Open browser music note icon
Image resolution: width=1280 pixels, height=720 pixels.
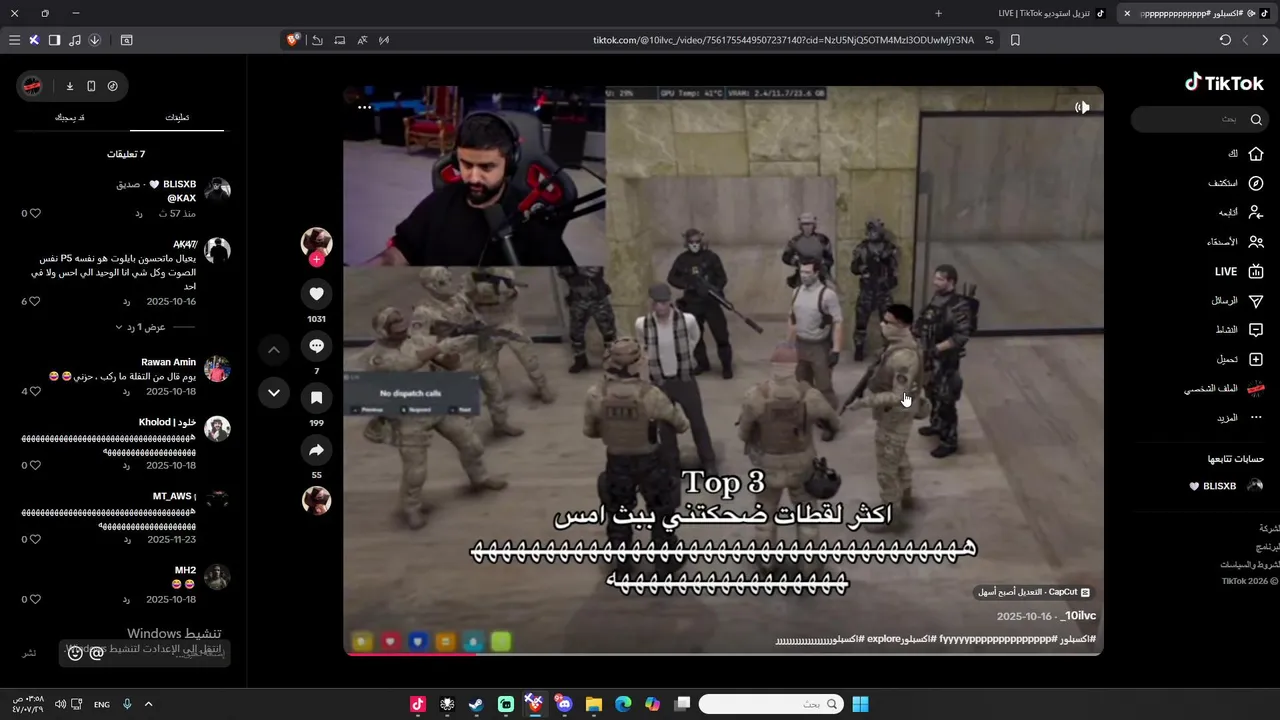[74, 40]
